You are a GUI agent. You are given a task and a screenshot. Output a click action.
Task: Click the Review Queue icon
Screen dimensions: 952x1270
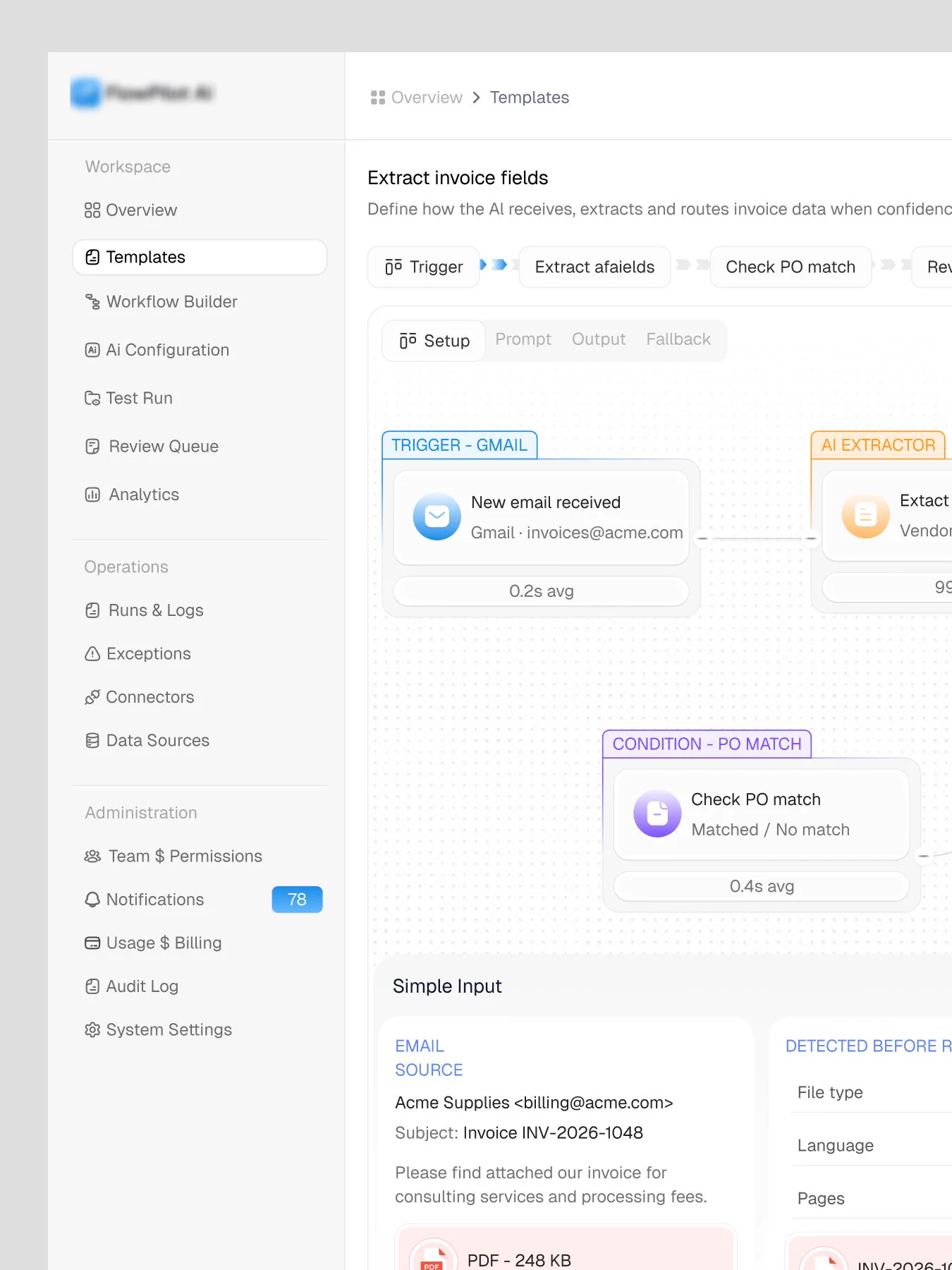point(92,447)
